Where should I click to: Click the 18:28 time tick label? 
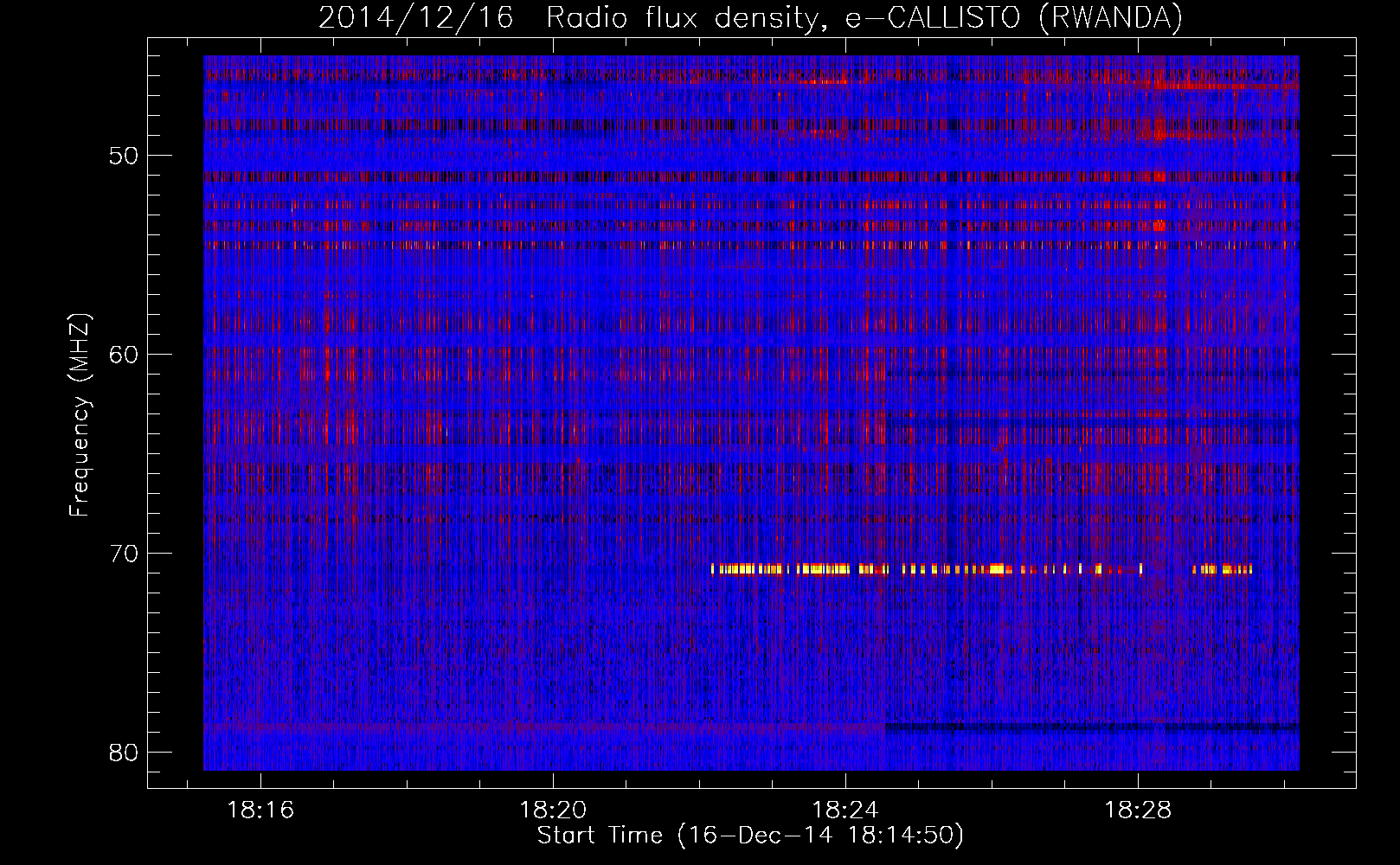coord(1138,811)
